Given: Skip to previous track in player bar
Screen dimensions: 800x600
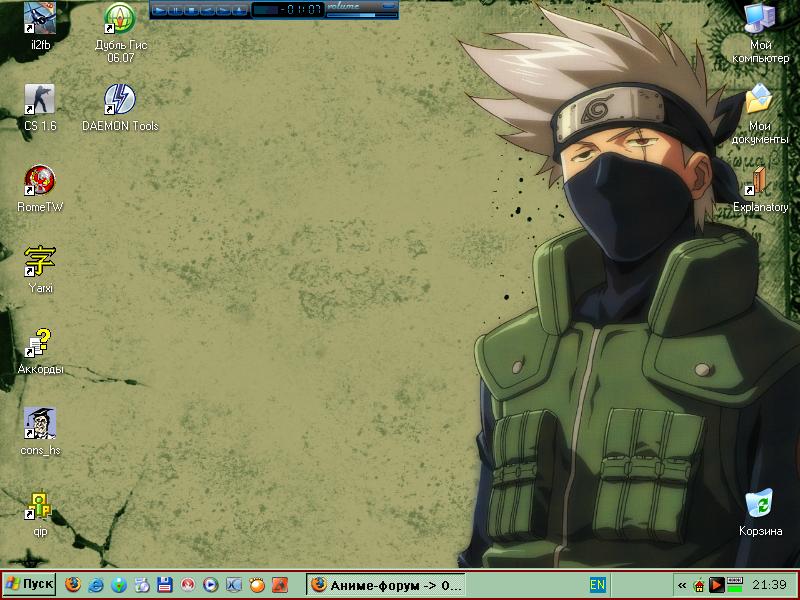Looking at the screenshot, I should click(x=208, y=10).
